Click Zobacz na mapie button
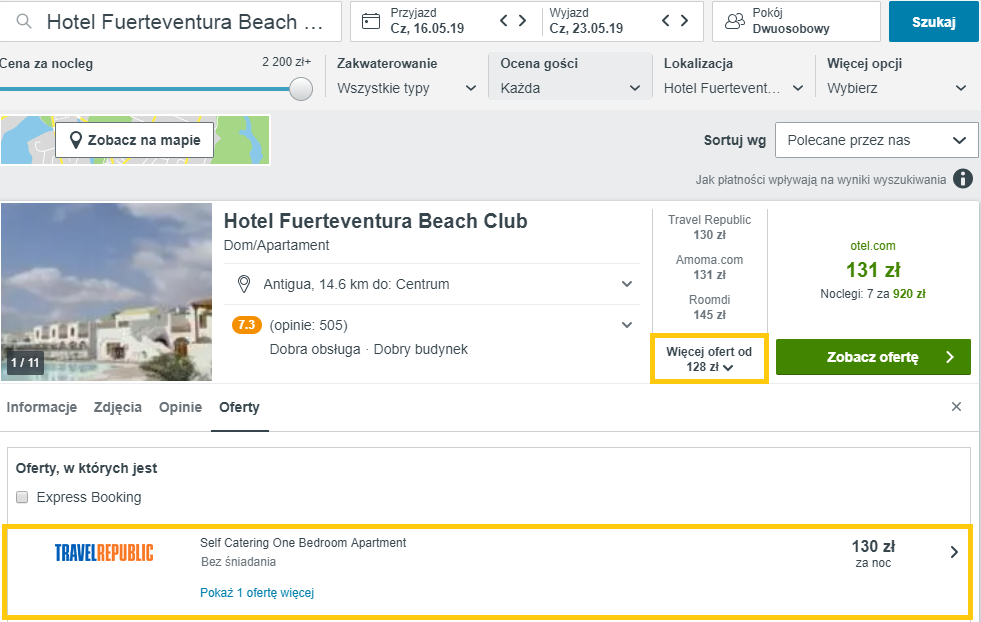Screen dimensions: 981x622 tap(135, 140)
